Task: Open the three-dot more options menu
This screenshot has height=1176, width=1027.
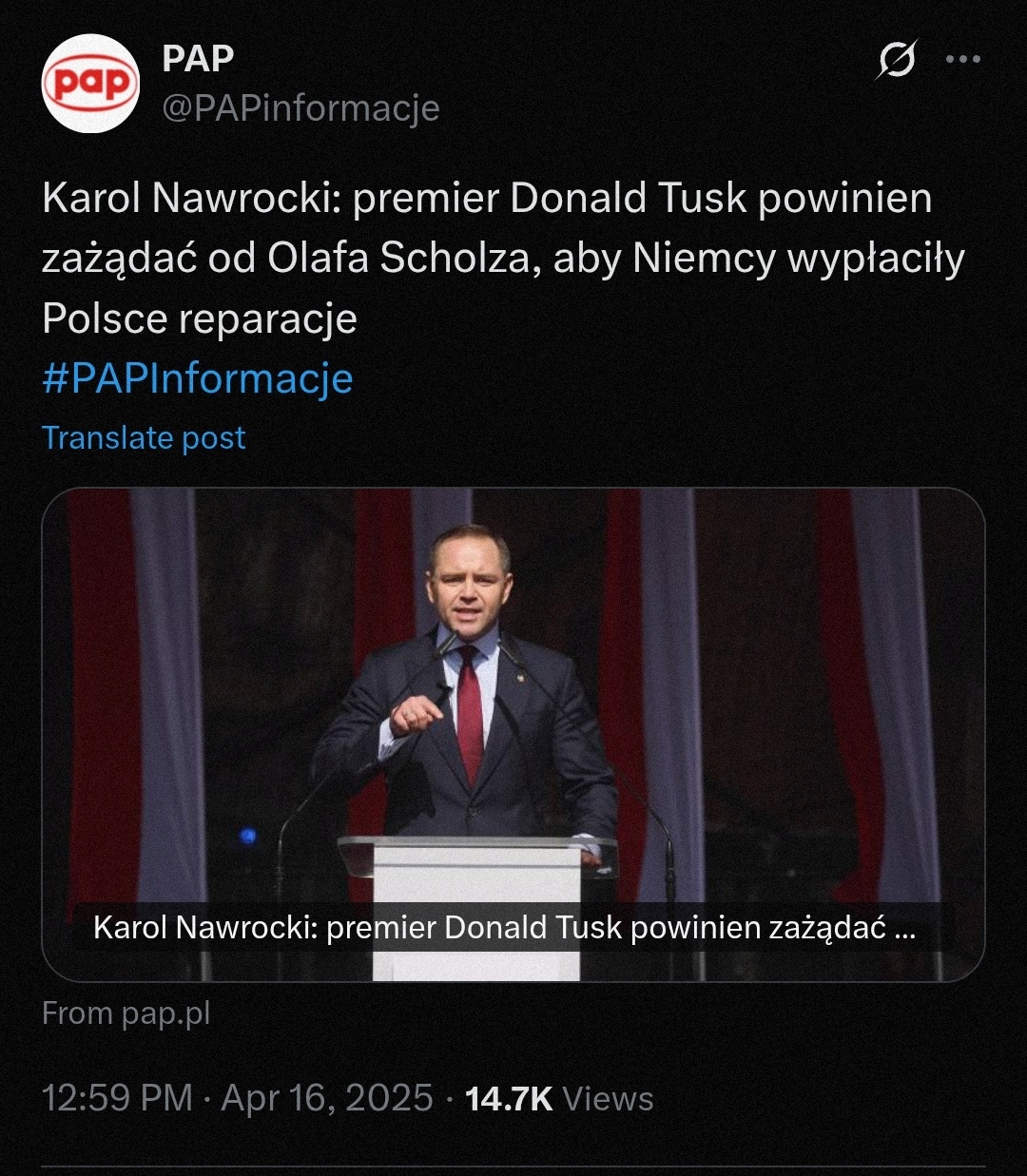Action: pos(962,60)
